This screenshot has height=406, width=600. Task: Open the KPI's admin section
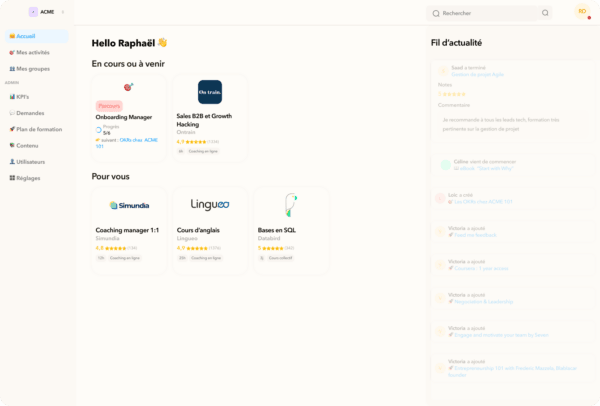click(x=22, y=97)
